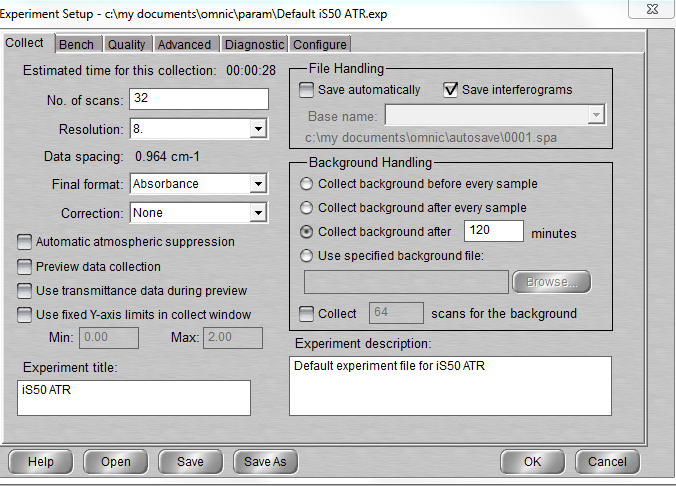Click the Experiment description text box
This screenshot has height=486, width=676.
[x=450, y=386]
